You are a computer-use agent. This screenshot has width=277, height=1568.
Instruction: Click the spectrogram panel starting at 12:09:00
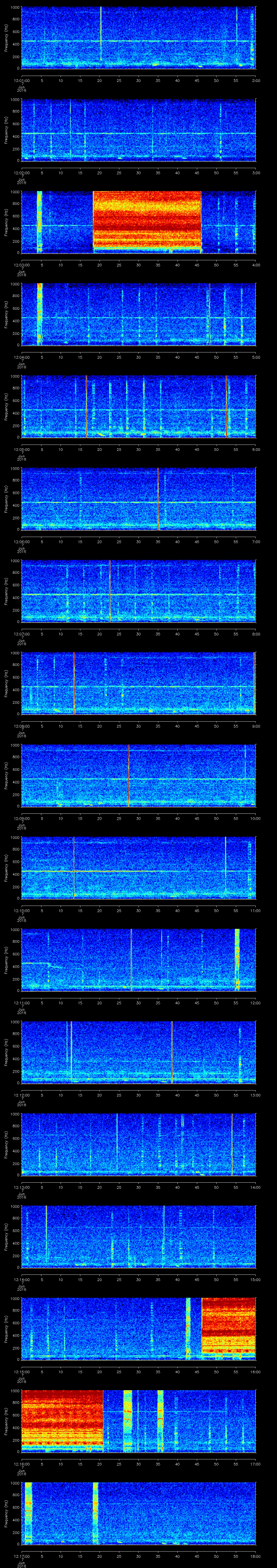click(139, 775)
